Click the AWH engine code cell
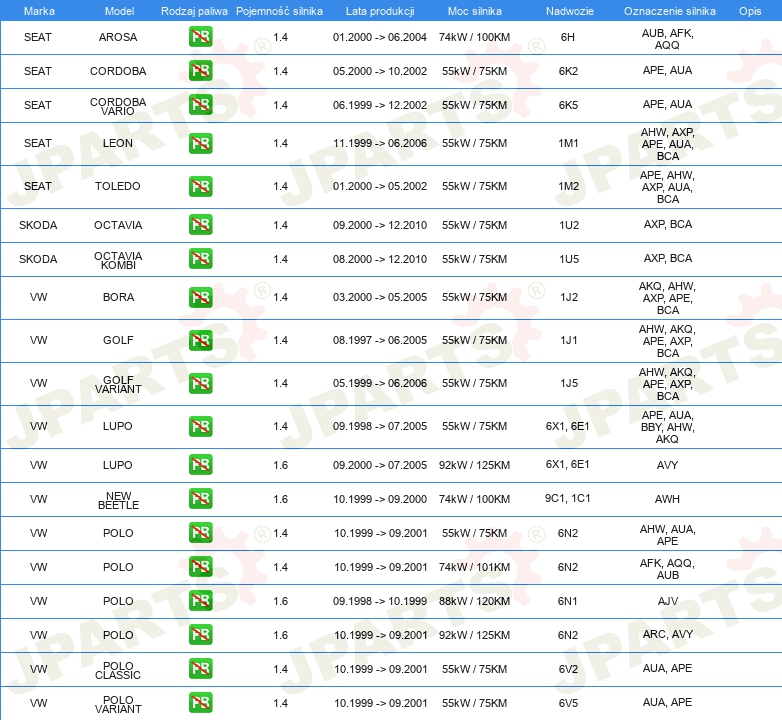 click(667, 499)
